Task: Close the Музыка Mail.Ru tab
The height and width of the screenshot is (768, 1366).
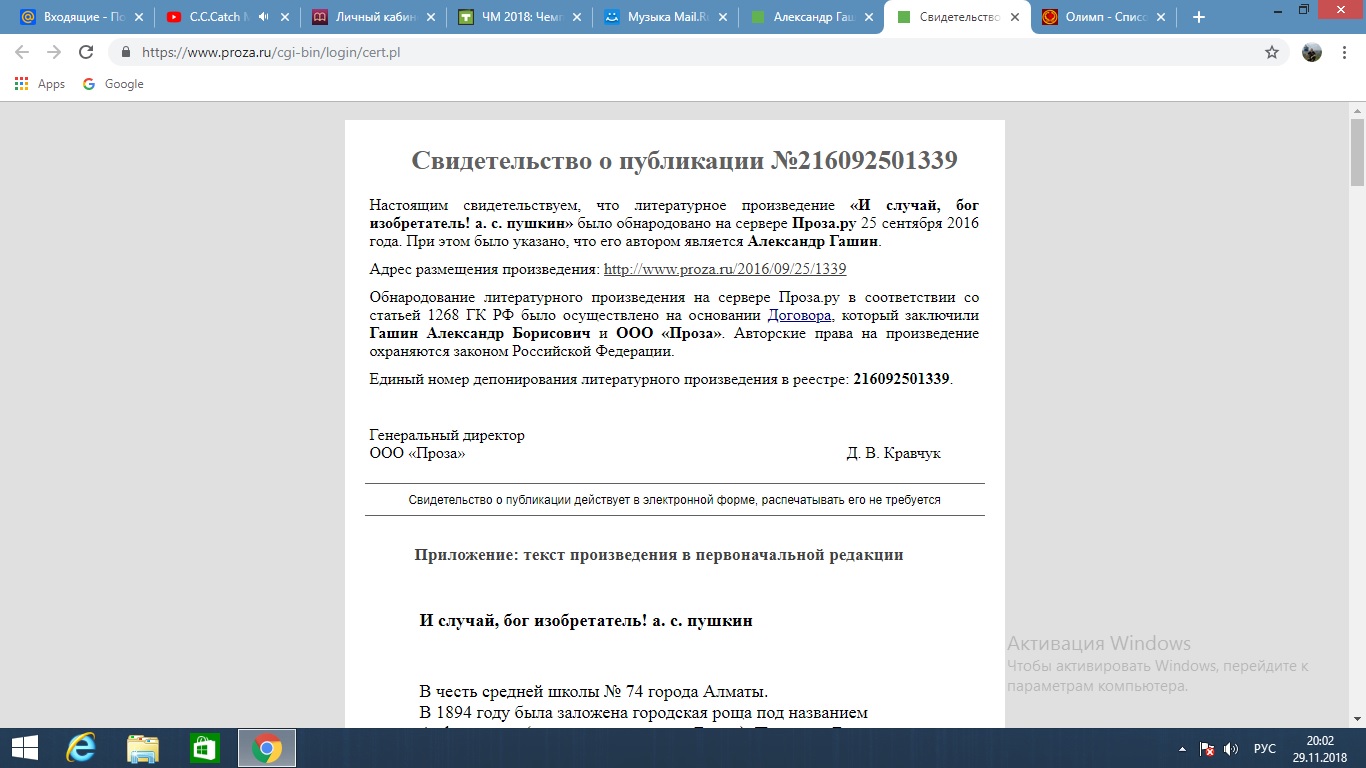Action: 723,17
